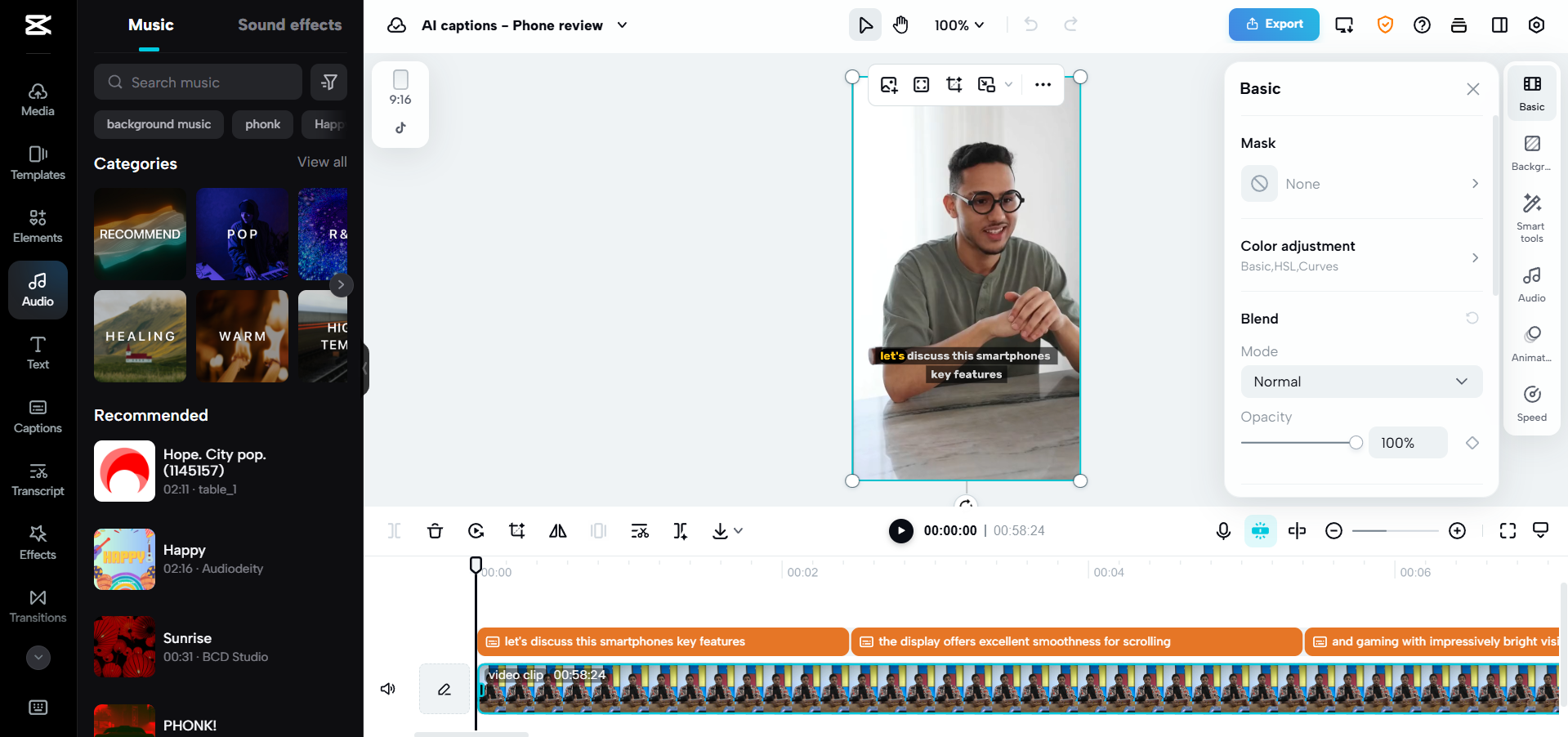Open the Blend Mode dropdown set to Normal
1568x737 pixels.
(x=1360, y=382)
